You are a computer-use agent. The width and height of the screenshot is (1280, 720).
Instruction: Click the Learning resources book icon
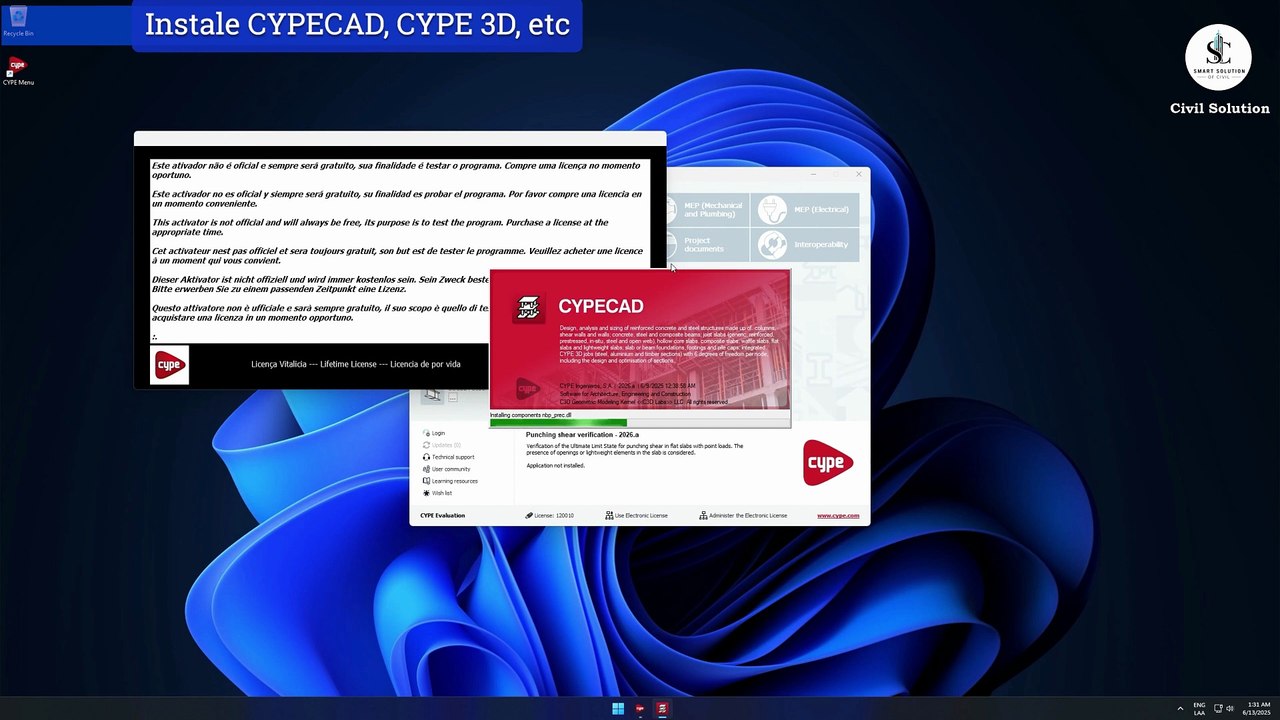pyautogui.click(x=426, y=481)
